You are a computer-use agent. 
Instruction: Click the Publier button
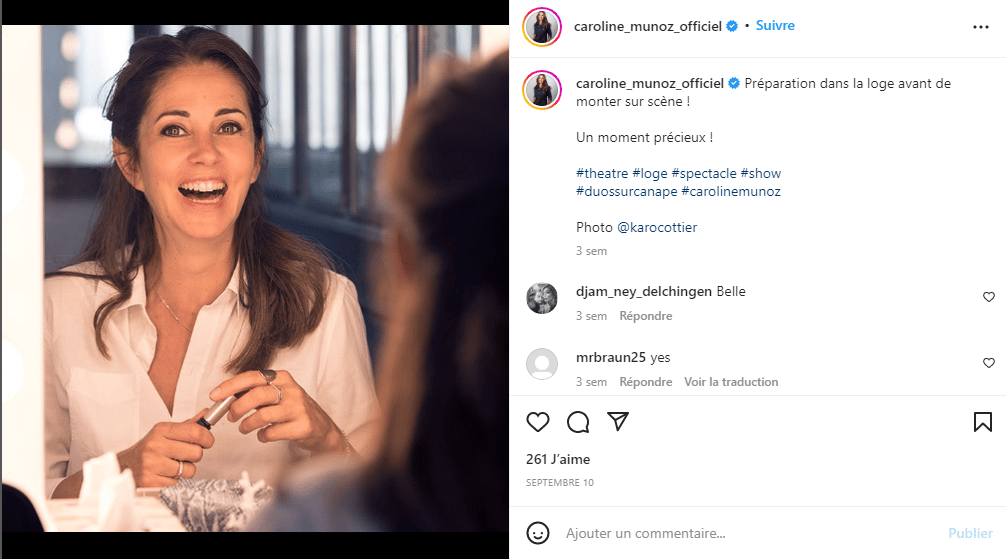(x=970, y=533)
